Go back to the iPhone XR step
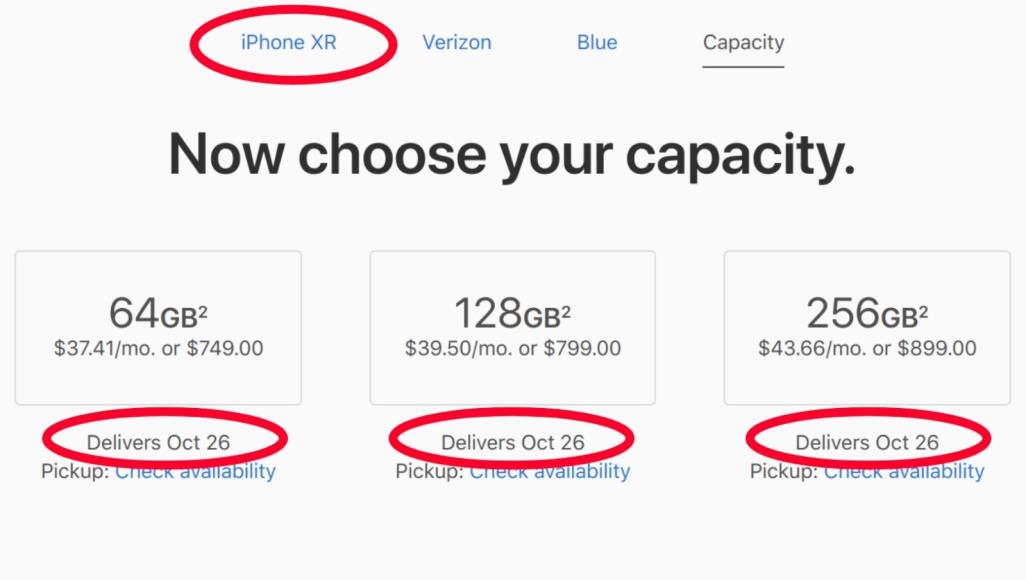Image resolution: width=1026 pixels, height=580 pixels. click(x=288, y=43)
